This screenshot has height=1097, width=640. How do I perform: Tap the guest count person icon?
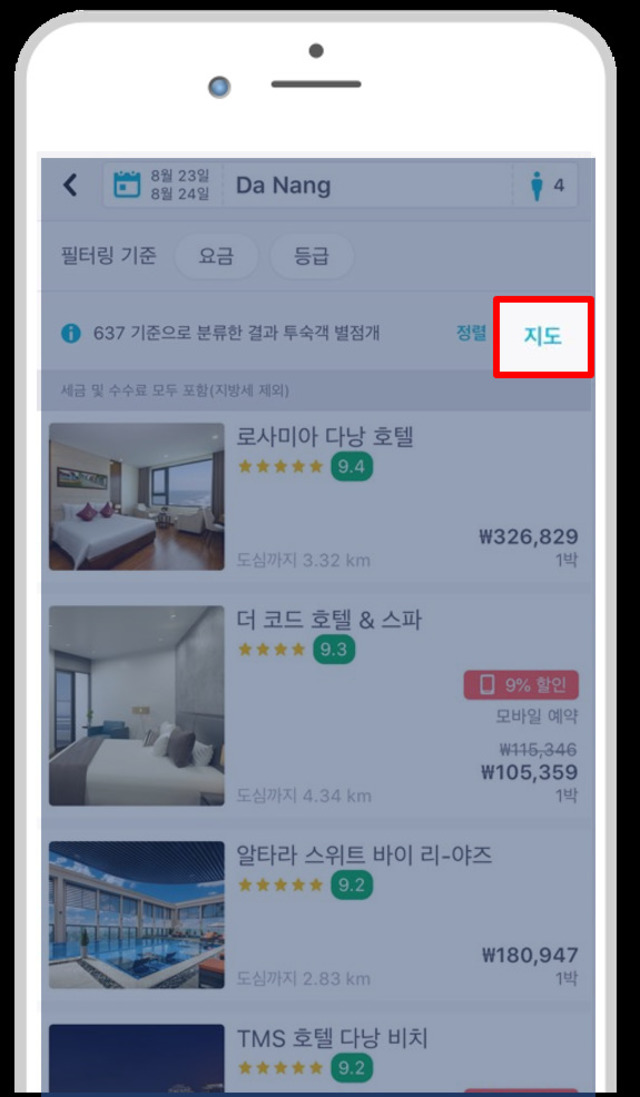537,185
